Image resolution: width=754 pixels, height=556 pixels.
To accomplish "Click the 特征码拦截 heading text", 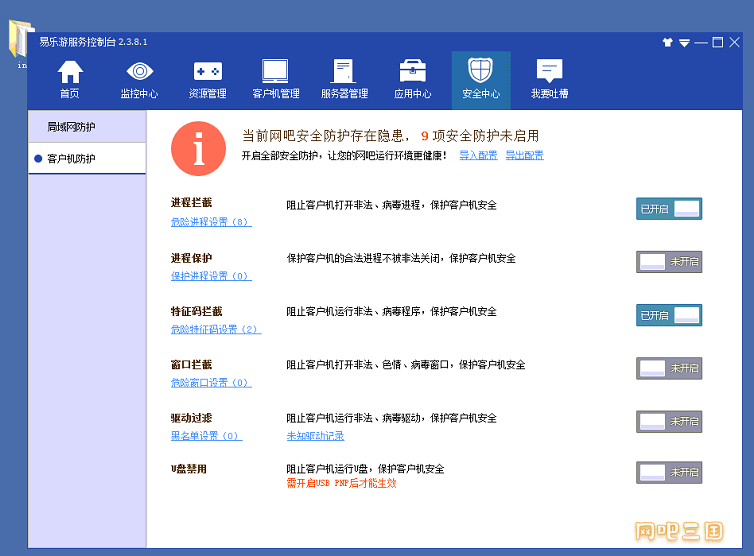I will point(196,311).
